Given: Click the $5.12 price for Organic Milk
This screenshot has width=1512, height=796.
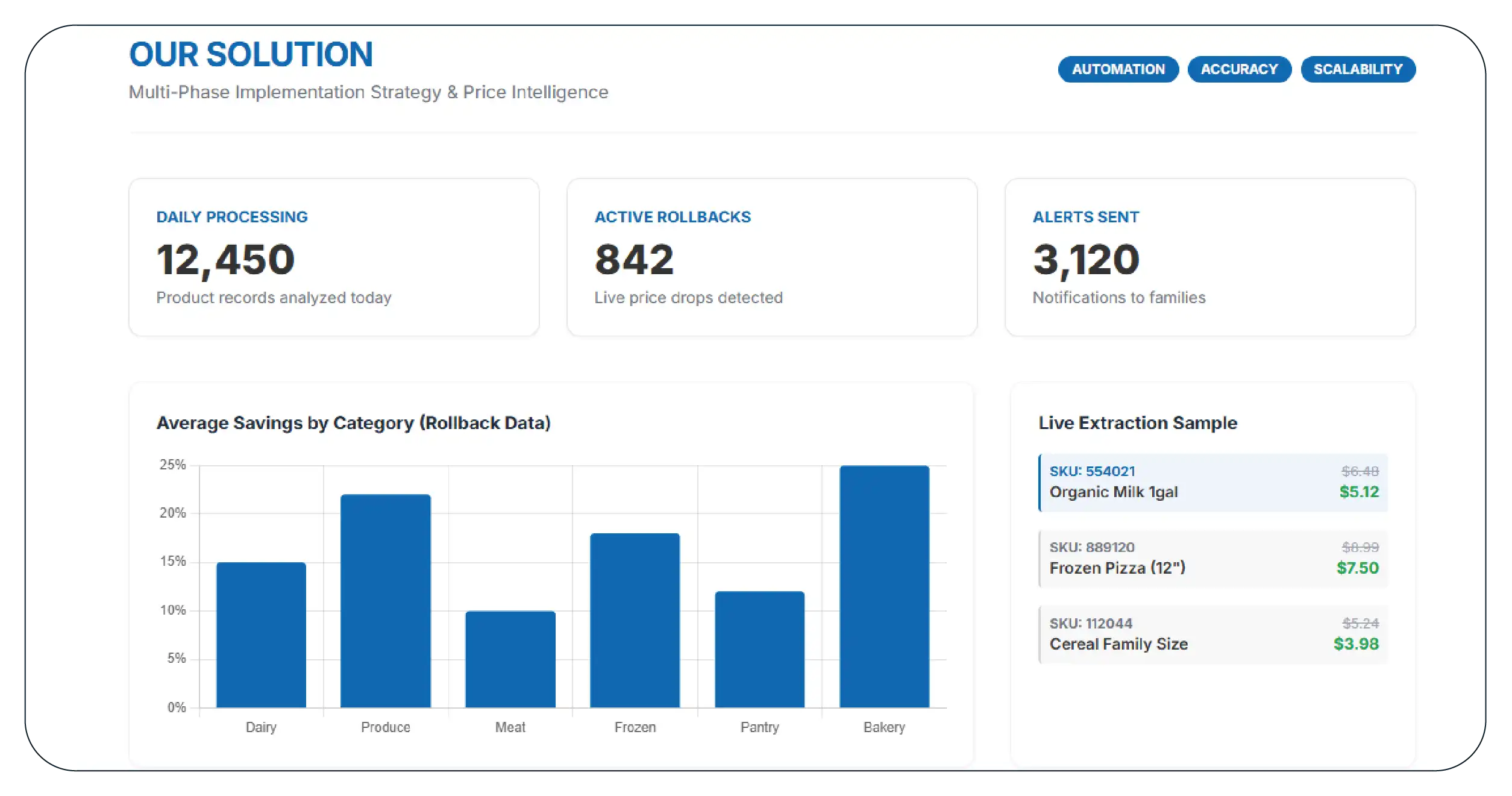Looking at the screenshot, I should (1358, 492).
